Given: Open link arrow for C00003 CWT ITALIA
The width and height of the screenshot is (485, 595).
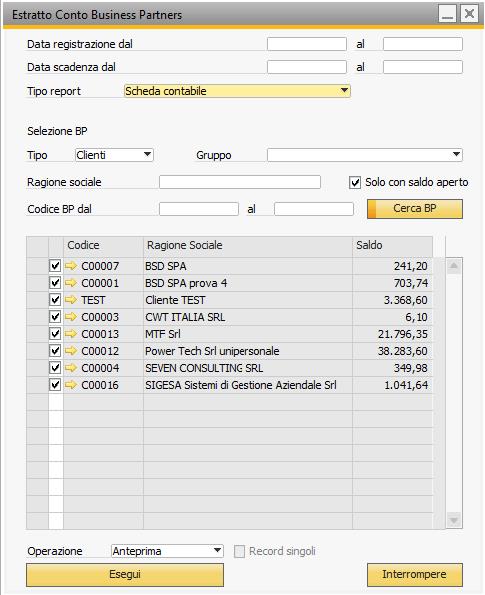Looking at the screenshot, I should point(71,317).
